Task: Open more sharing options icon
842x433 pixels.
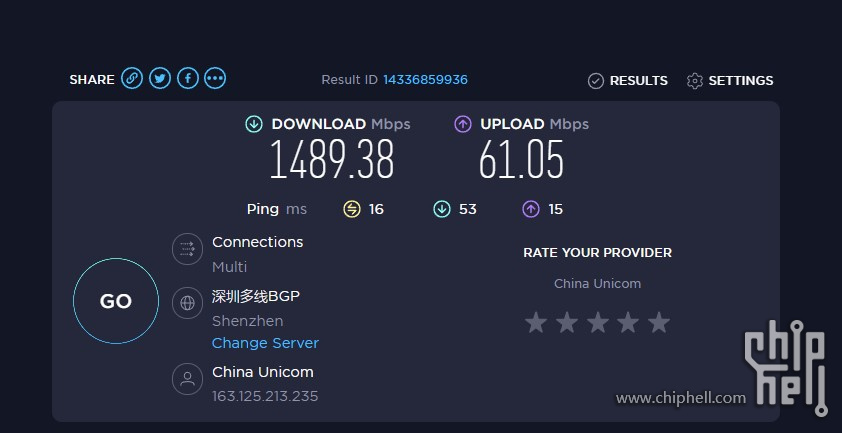Action: click(215, 78)
